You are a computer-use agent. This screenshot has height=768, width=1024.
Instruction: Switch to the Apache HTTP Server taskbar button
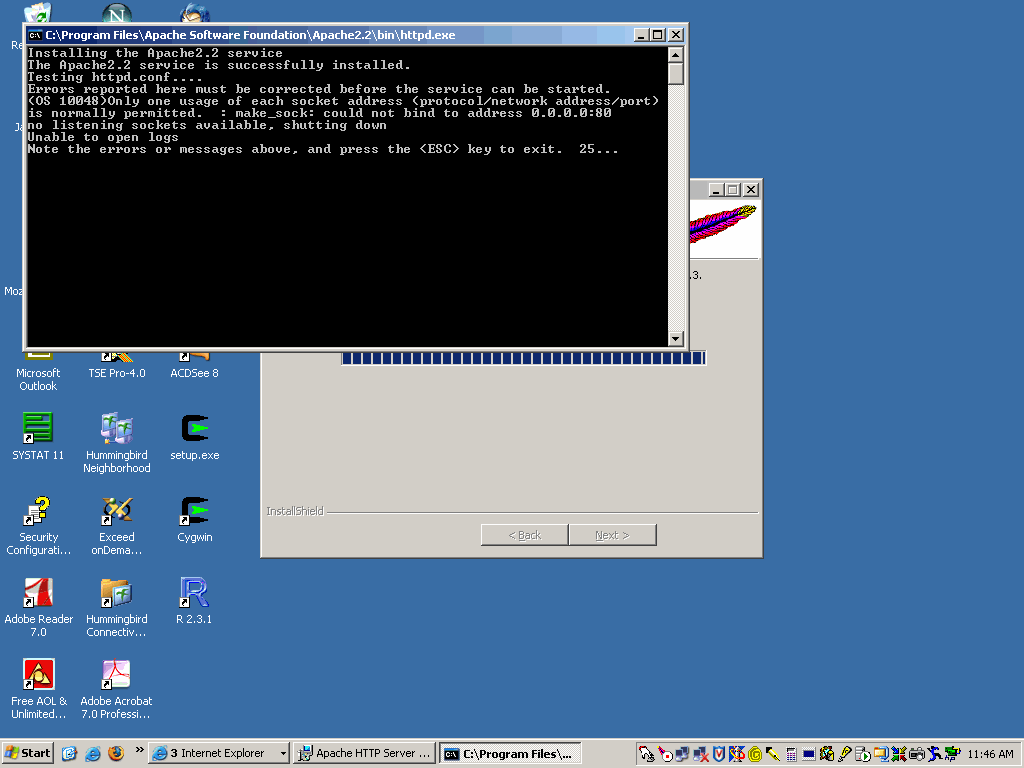tap(364, 754)
